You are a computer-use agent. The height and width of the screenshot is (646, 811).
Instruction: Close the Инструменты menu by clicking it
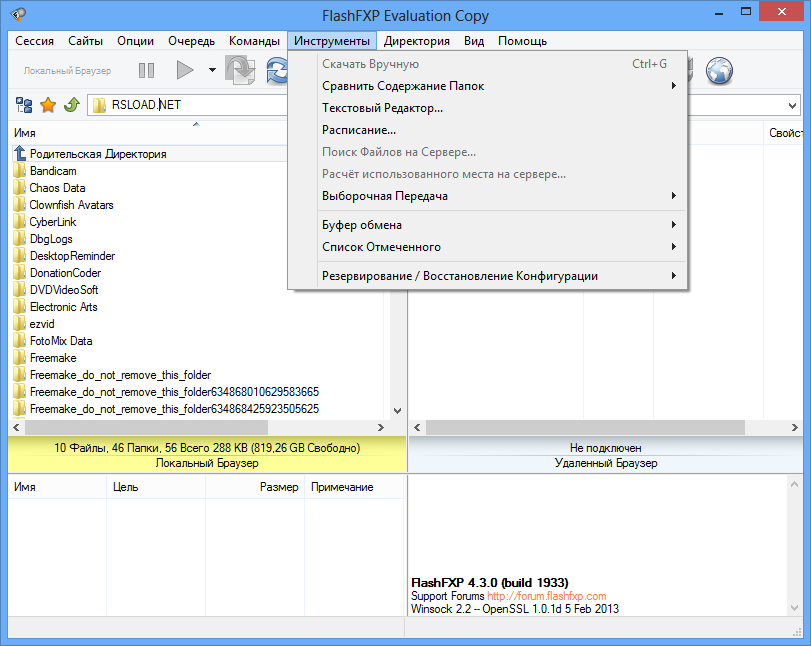[332, 41]
